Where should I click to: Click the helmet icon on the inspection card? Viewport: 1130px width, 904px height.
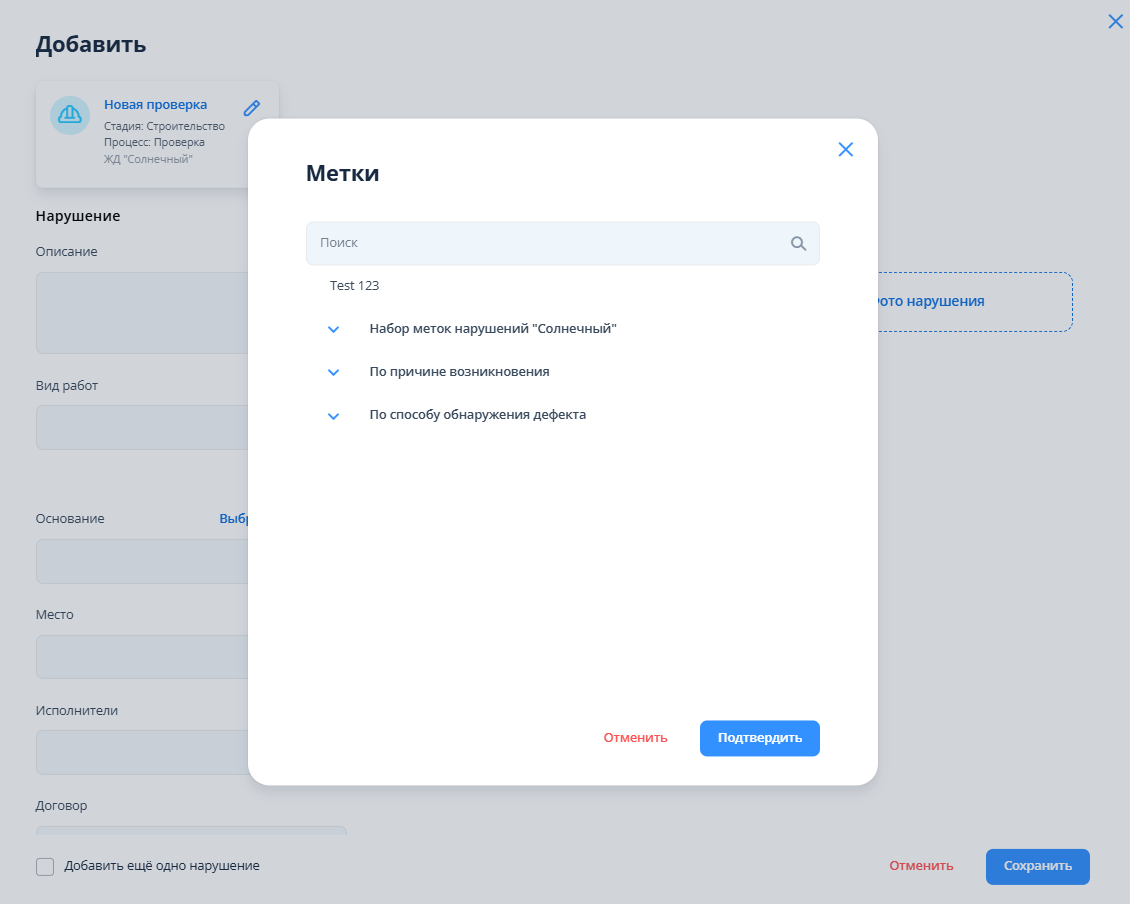pyautogui.click(x=70, y=116)
